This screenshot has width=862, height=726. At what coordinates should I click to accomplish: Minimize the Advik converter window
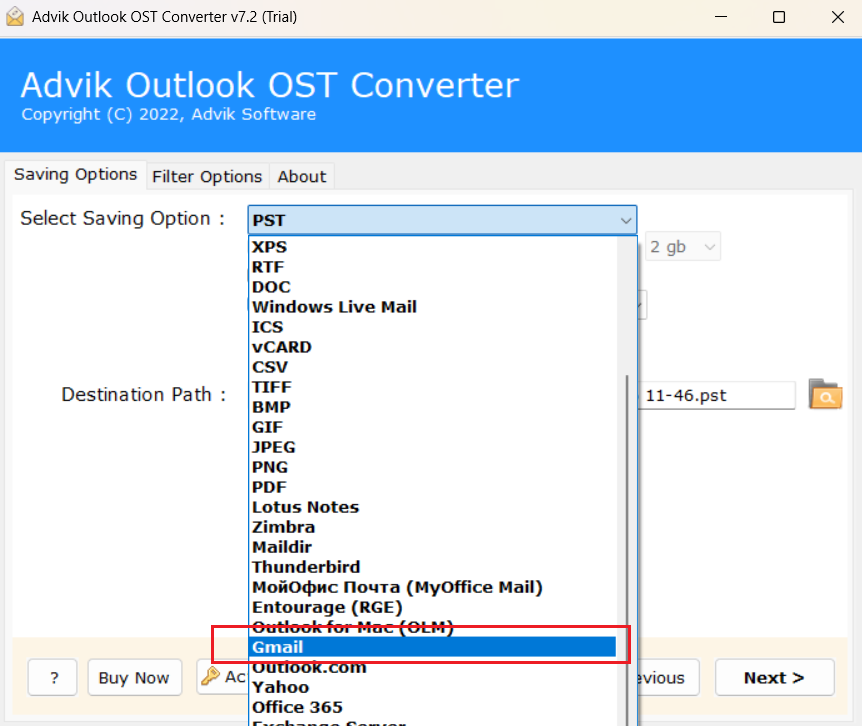tap(721, 17)
